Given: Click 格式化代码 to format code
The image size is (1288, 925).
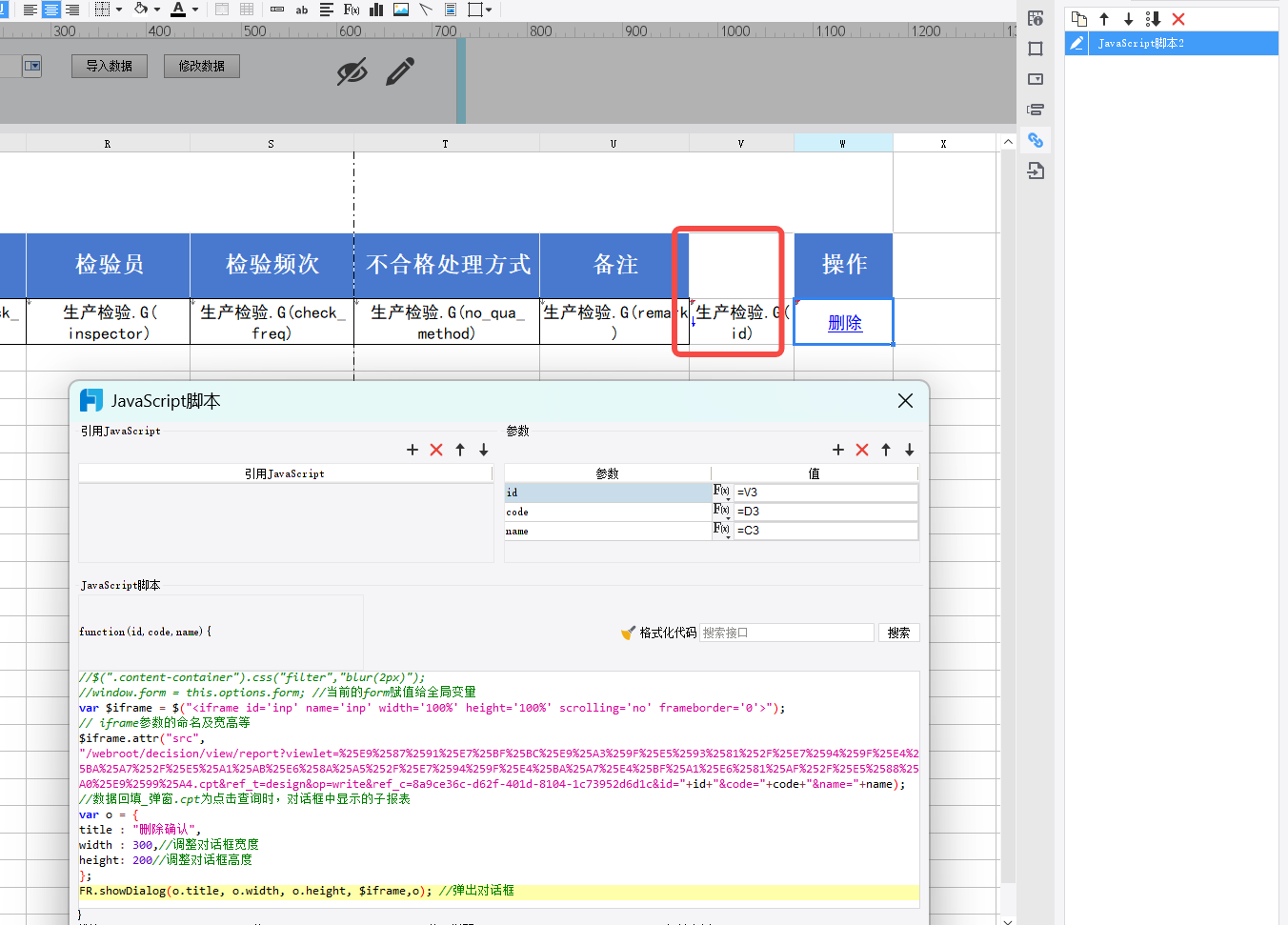Looking at the screenshot, I should click(x=659, y=633).
